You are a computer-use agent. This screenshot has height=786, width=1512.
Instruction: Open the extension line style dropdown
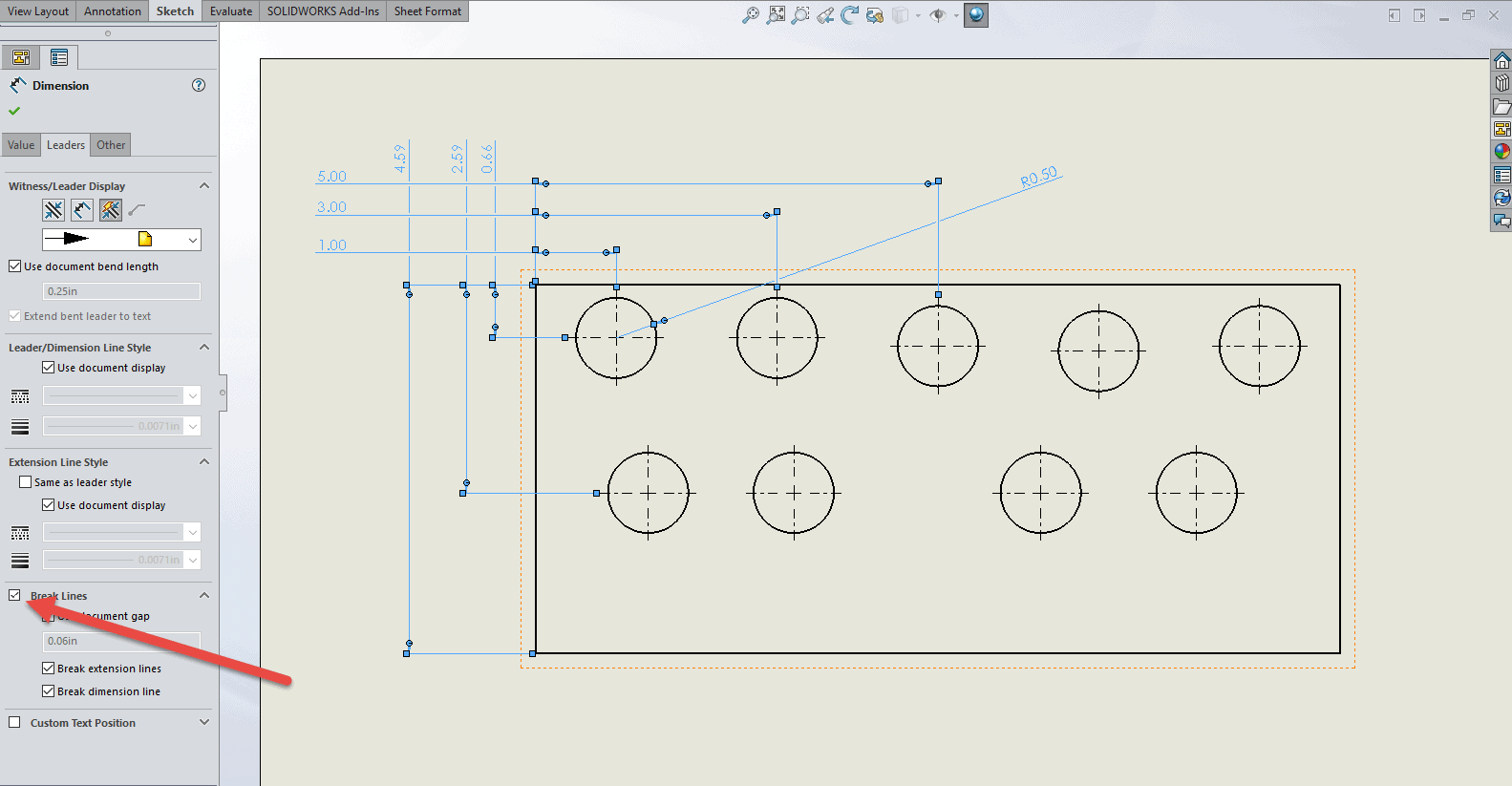(x=121, y=532)
